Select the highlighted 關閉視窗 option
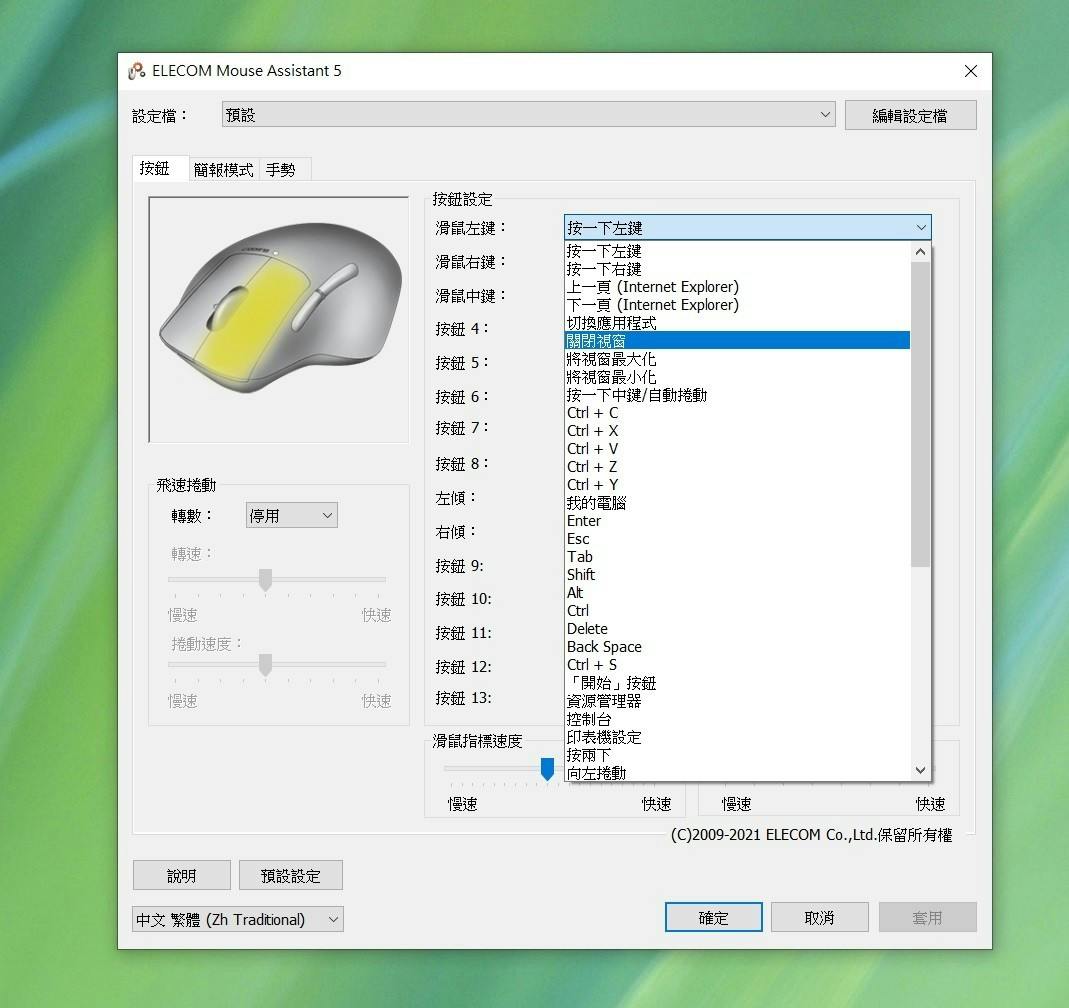This screenshot has height=1008, width=1069. click(x=738, y=340)
